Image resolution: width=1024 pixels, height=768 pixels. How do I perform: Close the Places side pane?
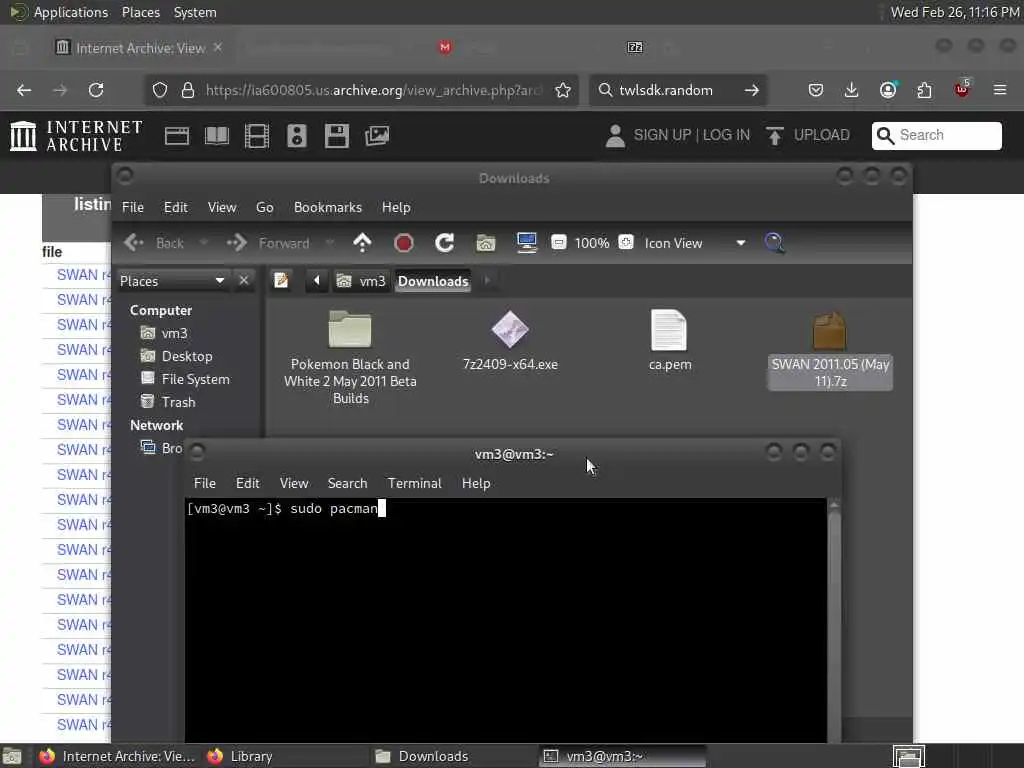click(x=244, y=281)
